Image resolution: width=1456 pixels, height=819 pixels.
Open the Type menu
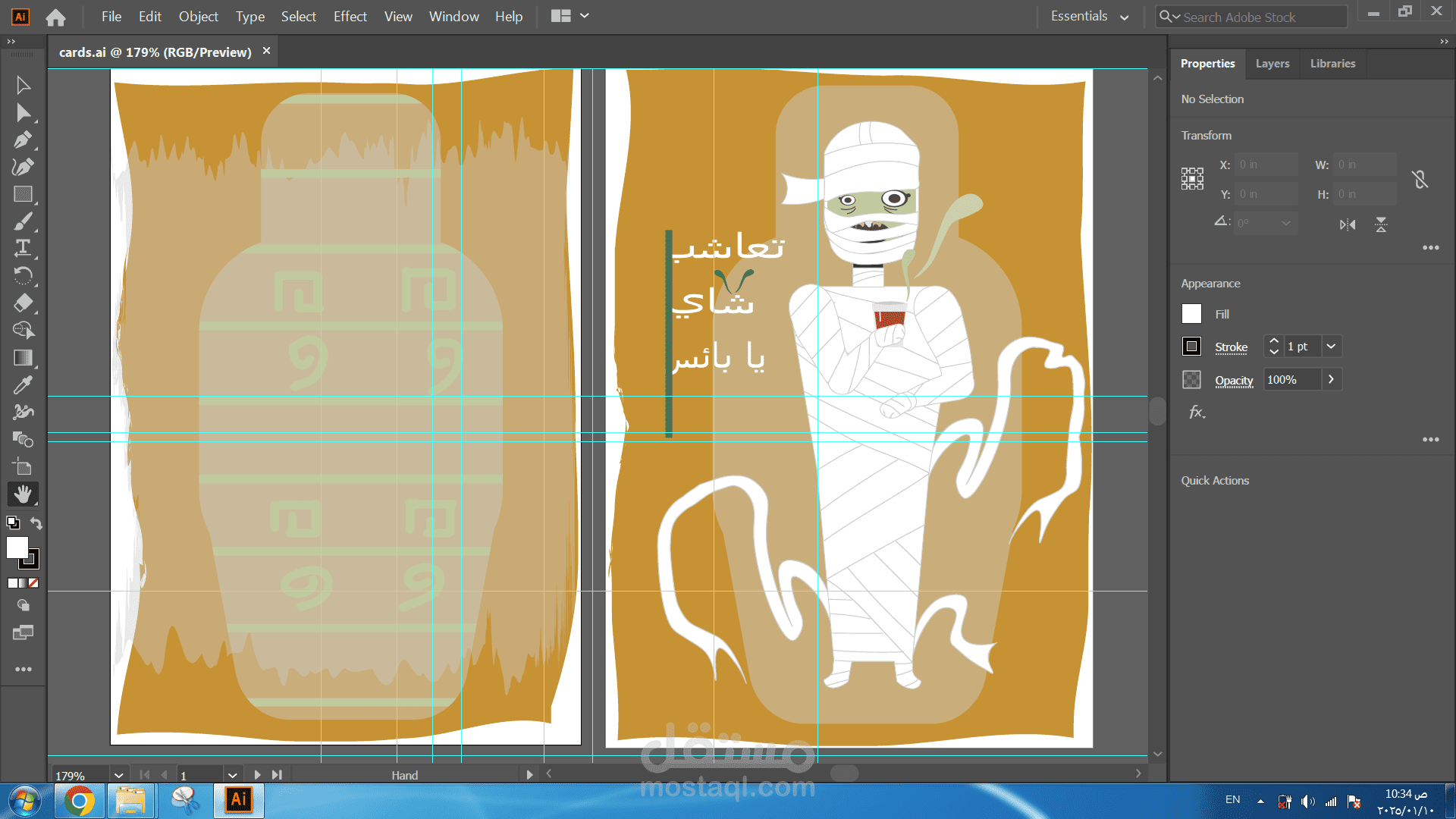coord(249,16)
